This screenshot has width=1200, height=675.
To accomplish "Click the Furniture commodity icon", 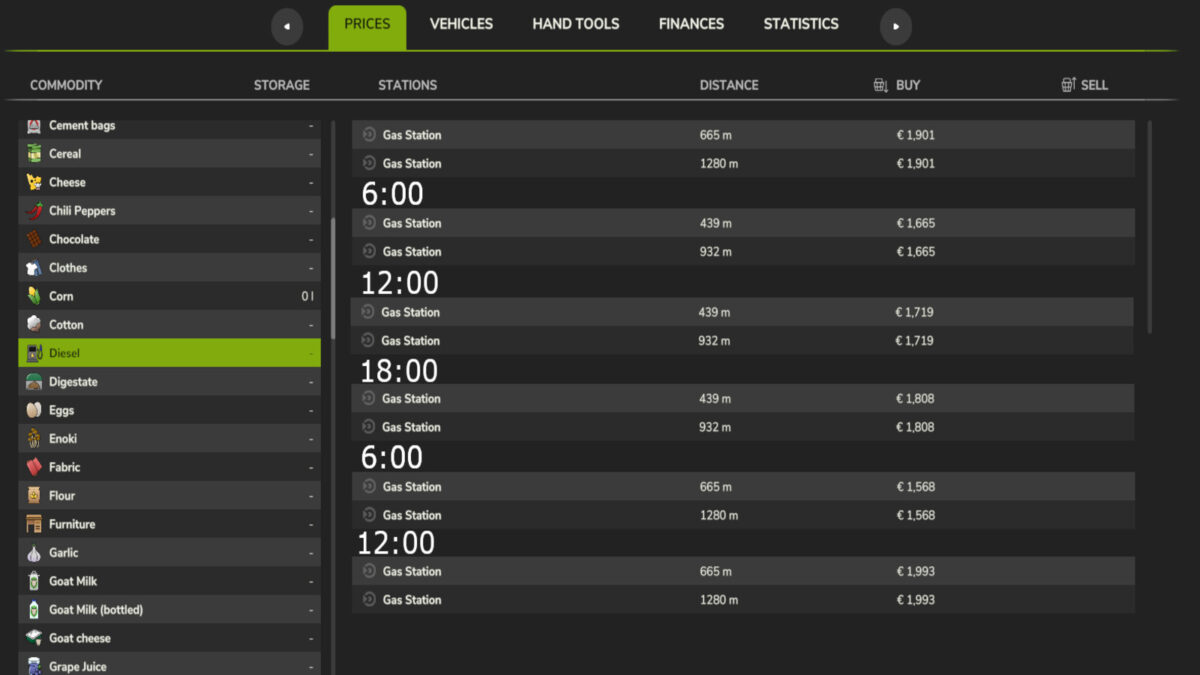I will 33,524.
